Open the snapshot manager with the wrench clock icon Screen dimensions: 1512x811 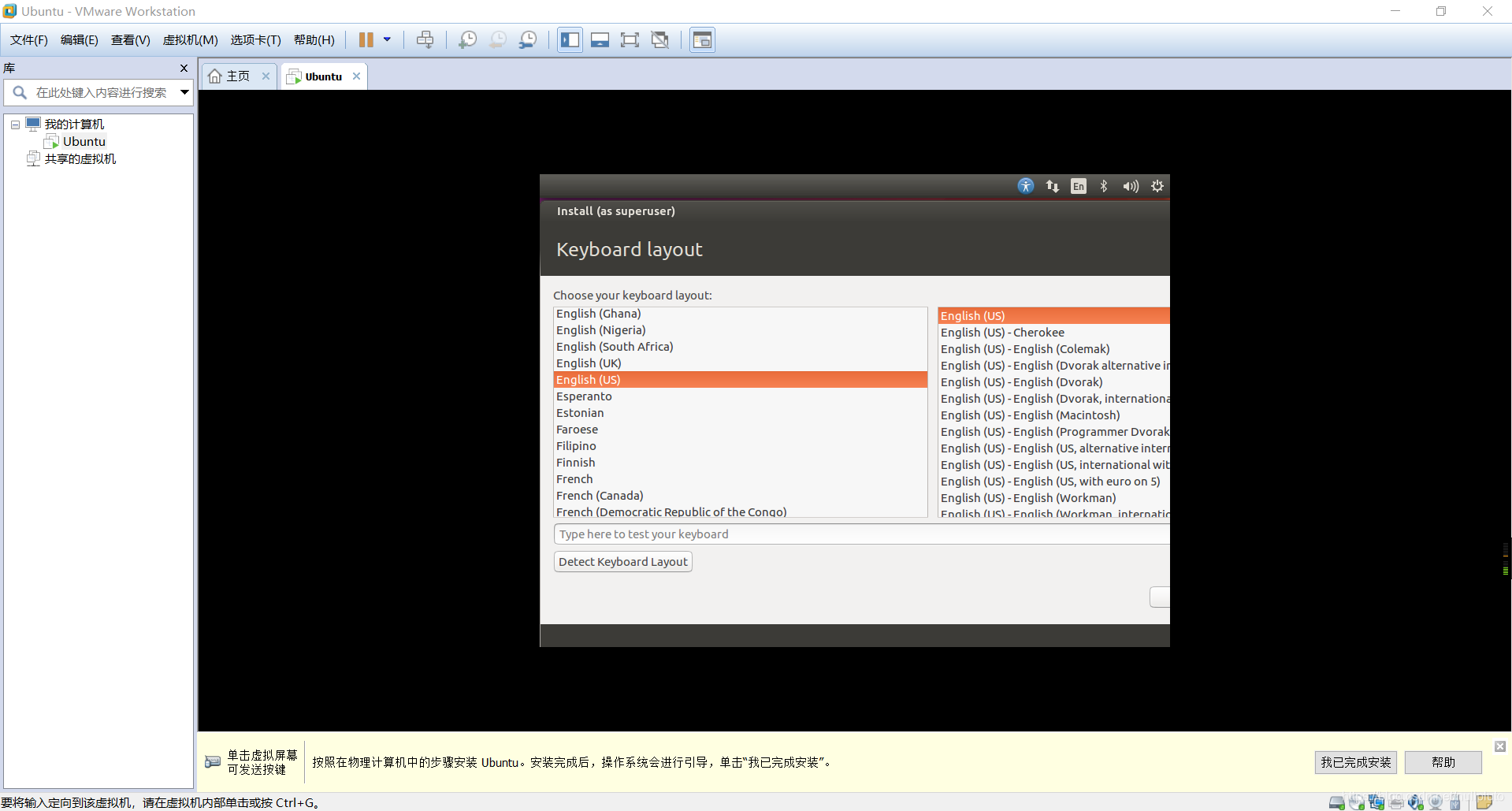tap(528, 40)
